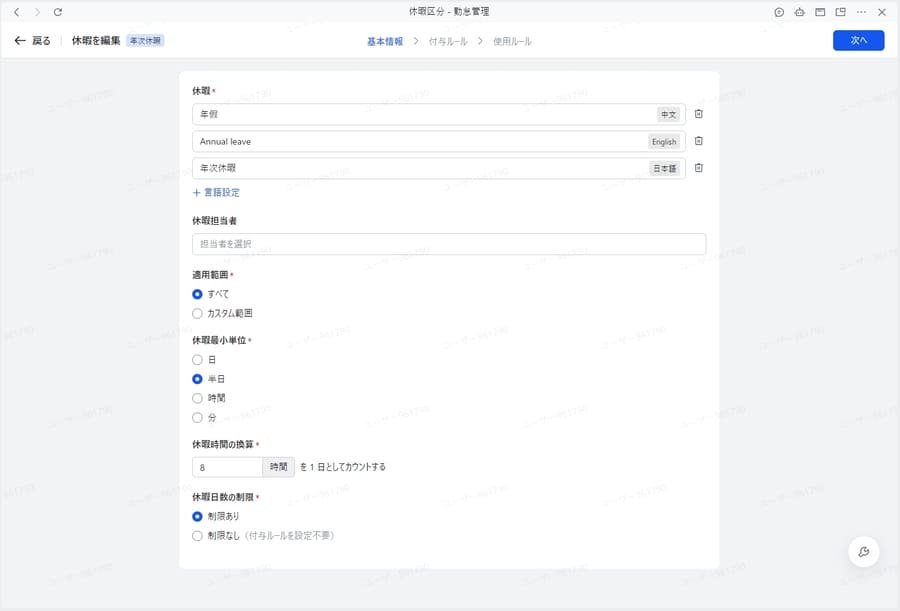900x611 pixels.
Task: Select the すべて radio under 適用範囲
Action: [197, 294]
